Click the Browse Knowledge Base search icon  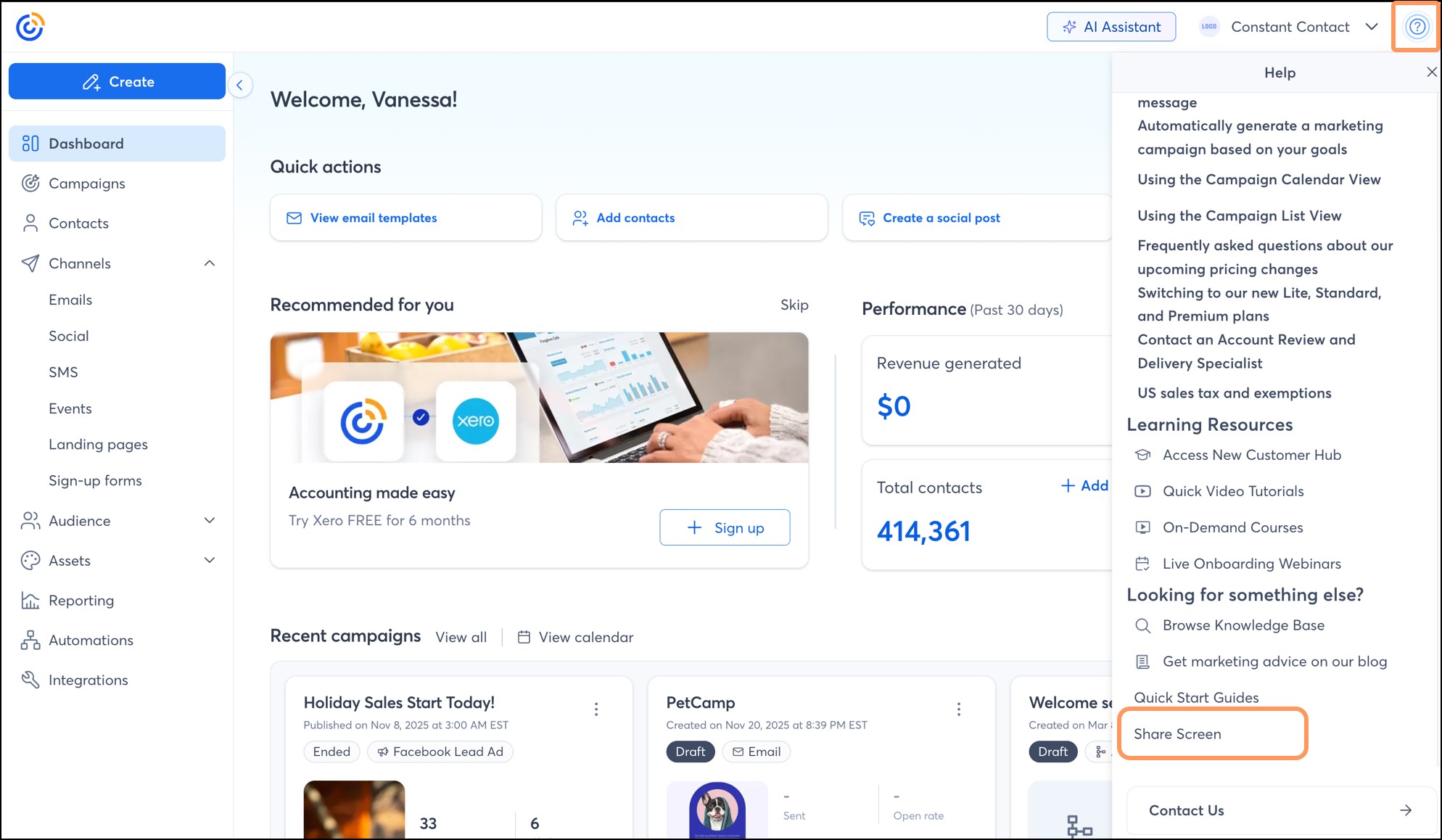click(1142, 625)
